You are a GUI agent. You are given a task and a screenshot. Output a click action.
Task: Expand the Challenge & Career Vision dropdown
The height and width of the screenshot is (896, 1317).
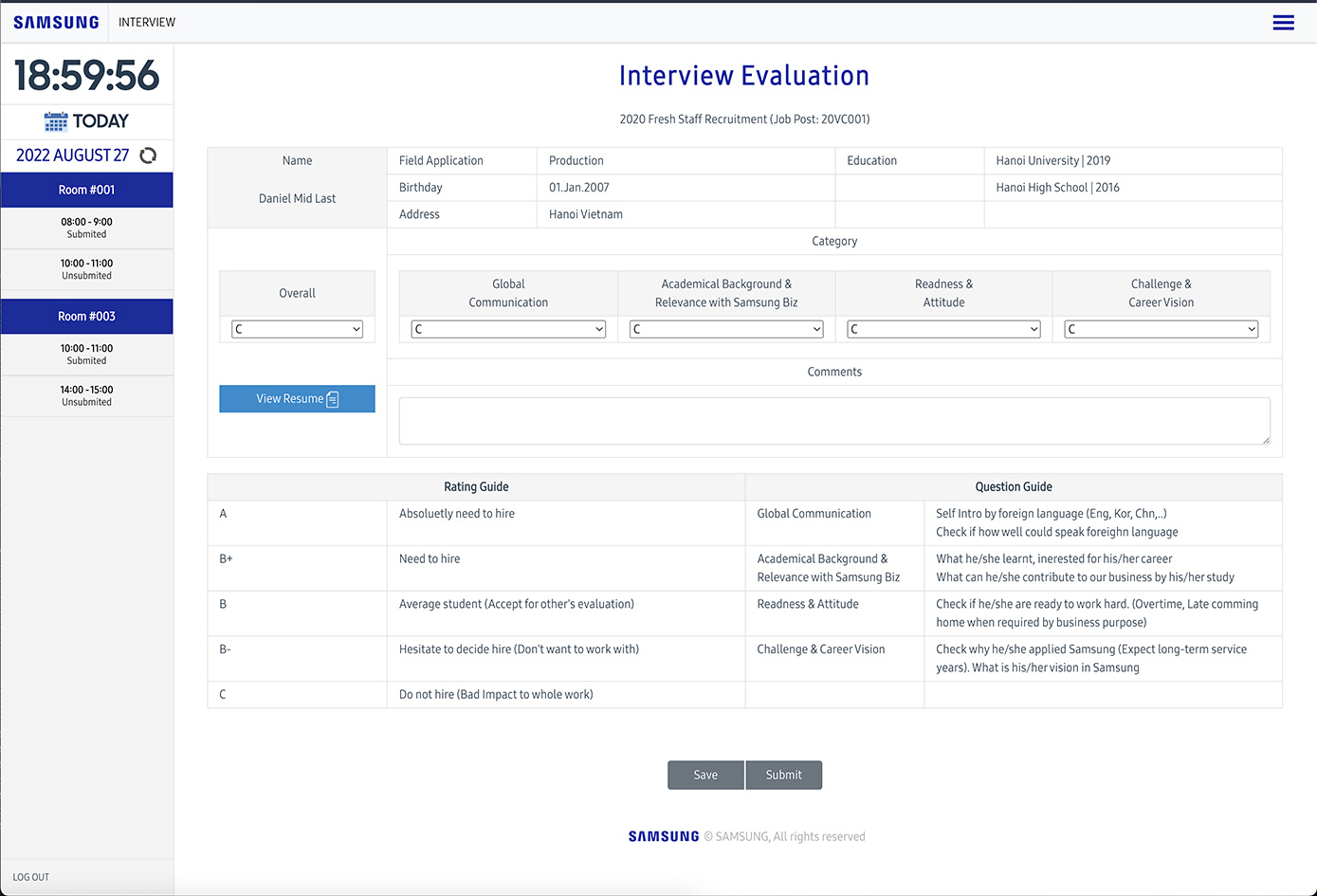tap(1161, 329)
